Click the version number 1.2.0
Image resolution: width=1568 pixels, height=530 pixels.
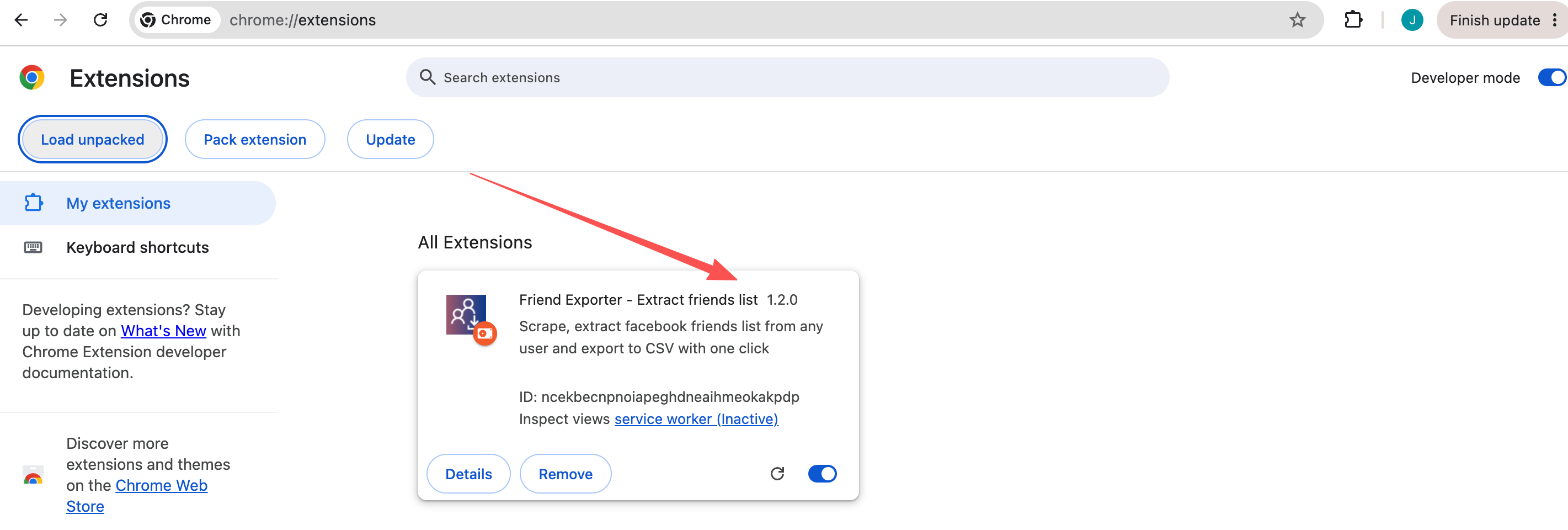[782, 300]
